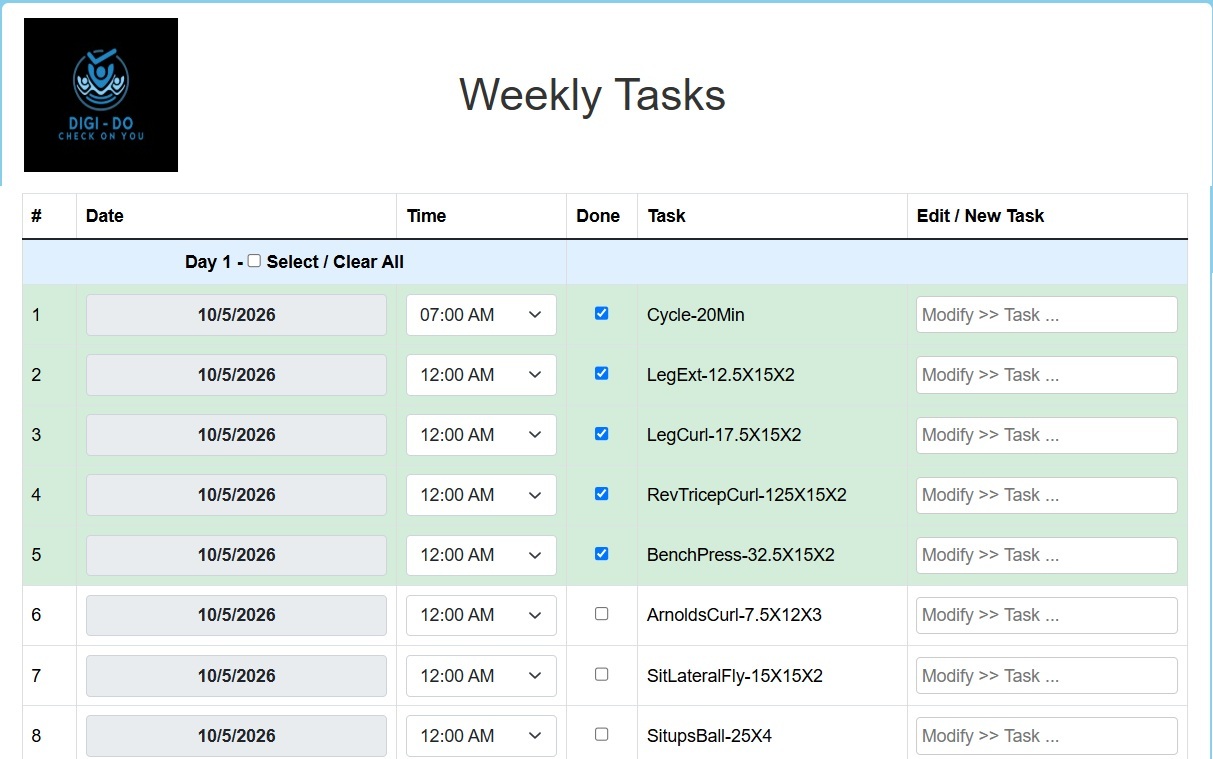Focus Modify Task field for ArnoldsCurl-7.5X12X3
The image size is (1213, 759).
point(1047,615)
